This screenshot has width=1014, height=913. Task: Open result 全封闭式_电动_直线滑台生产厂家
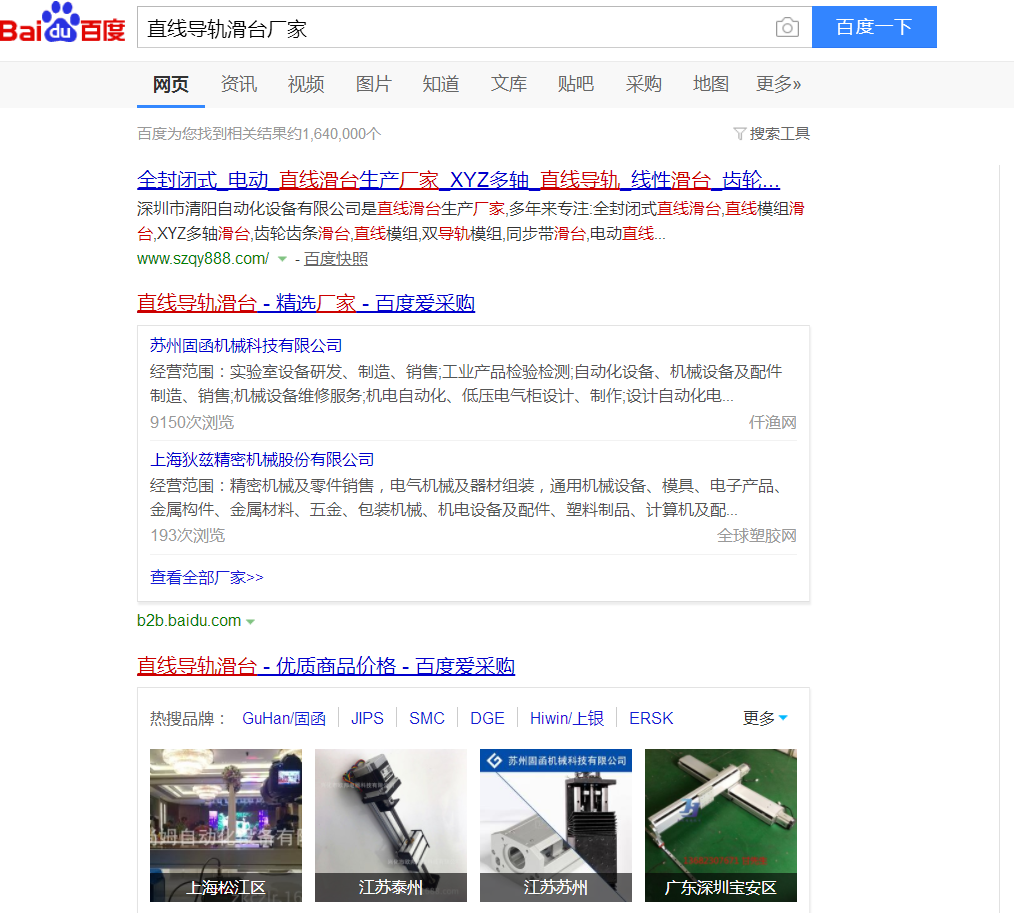coord(458,180)
